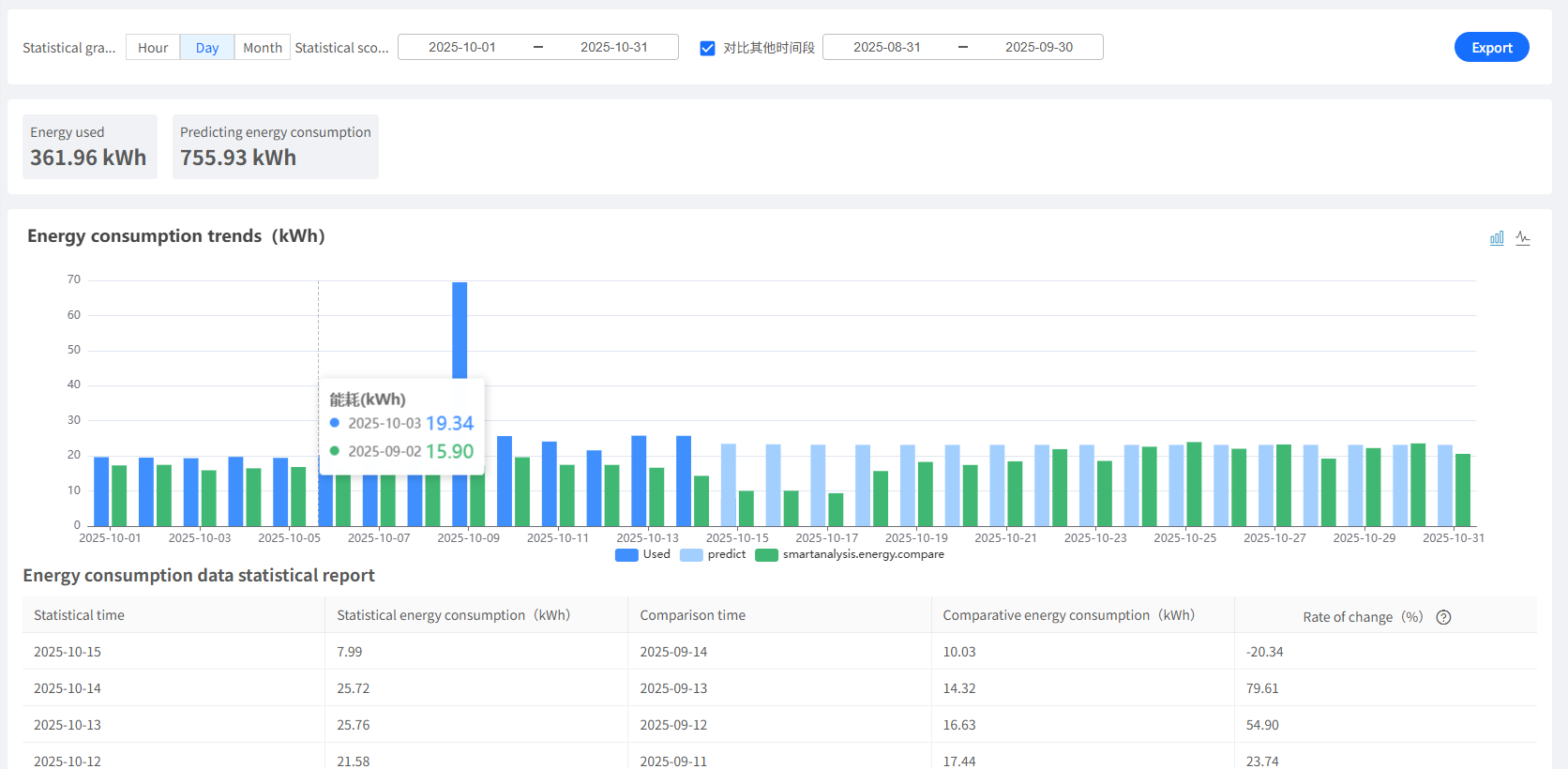Select Day statistical granularity
The height and width of the screenshot is (769, 1568).
(207, 48)
